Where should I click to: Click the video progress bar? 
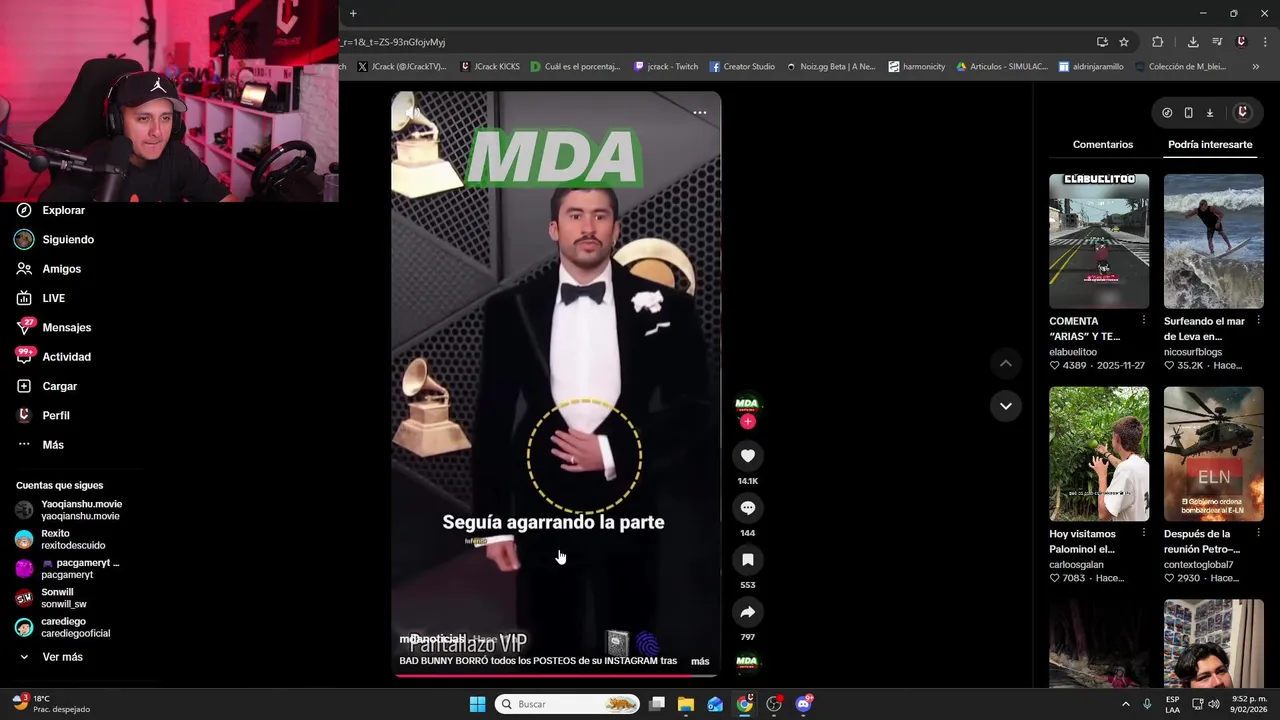555,675
